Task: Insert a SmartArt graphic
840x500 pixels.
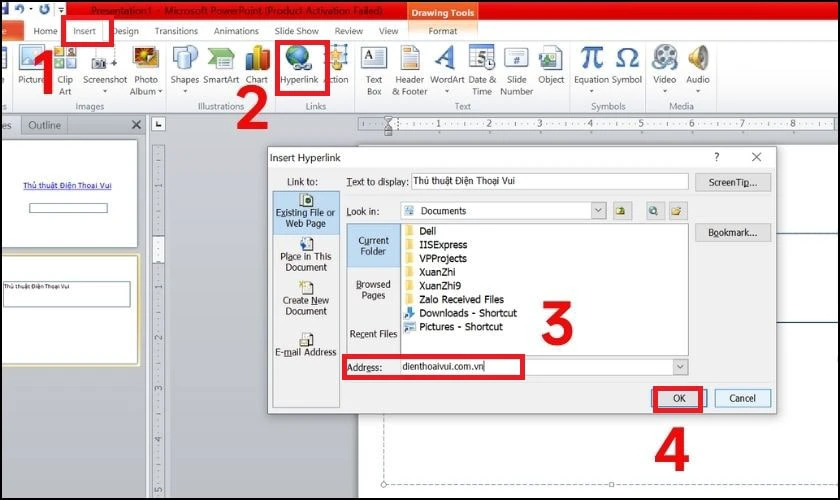Action: click(221, 65)
